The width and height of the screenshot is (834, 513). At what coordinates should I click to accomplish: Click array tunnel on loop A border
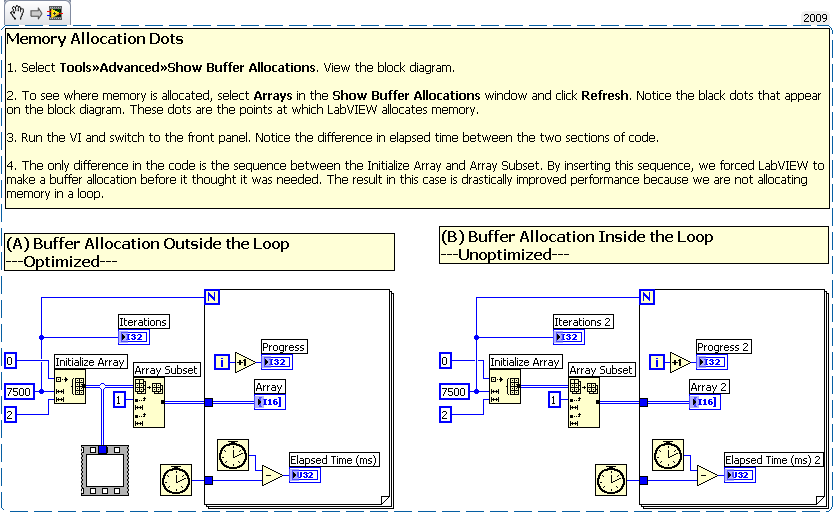coord(208,402)
